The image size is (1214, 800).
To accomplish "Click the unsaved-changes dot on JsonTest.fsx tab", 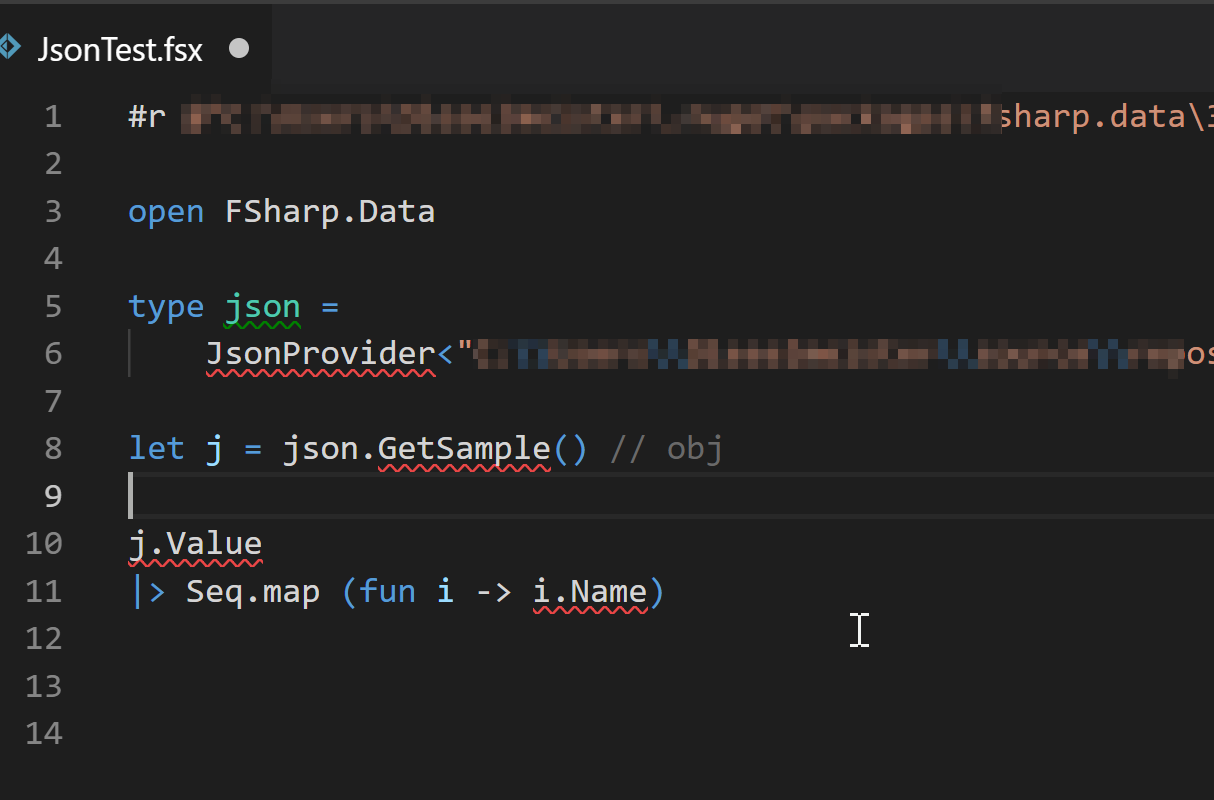I will (238, 48).
